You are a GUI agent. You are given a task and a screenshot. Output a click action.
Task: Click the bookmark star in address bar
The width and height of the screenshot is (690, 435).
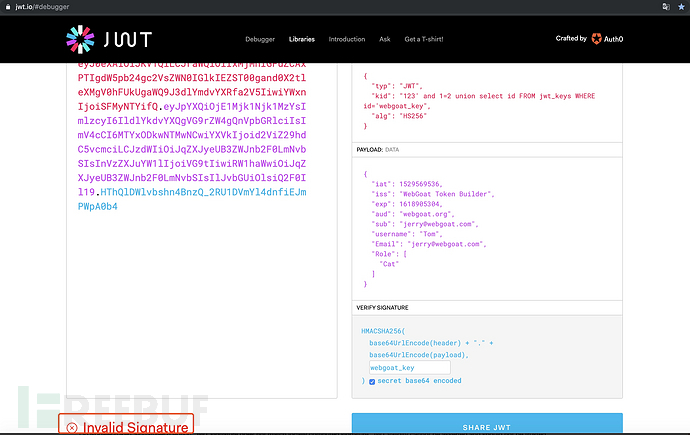pos(681,7)
